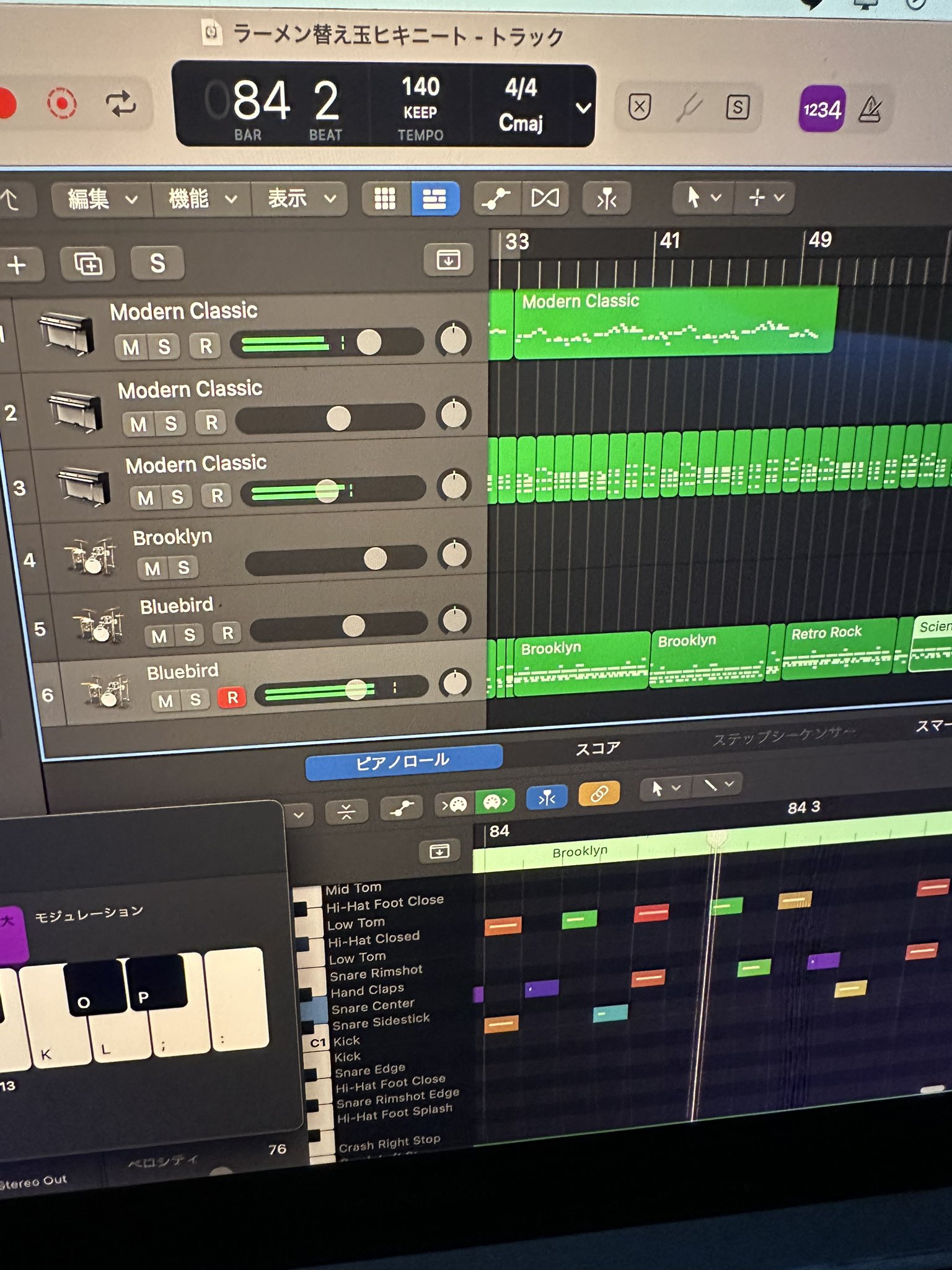Click the Hand Claps drum name

[368, 990]
